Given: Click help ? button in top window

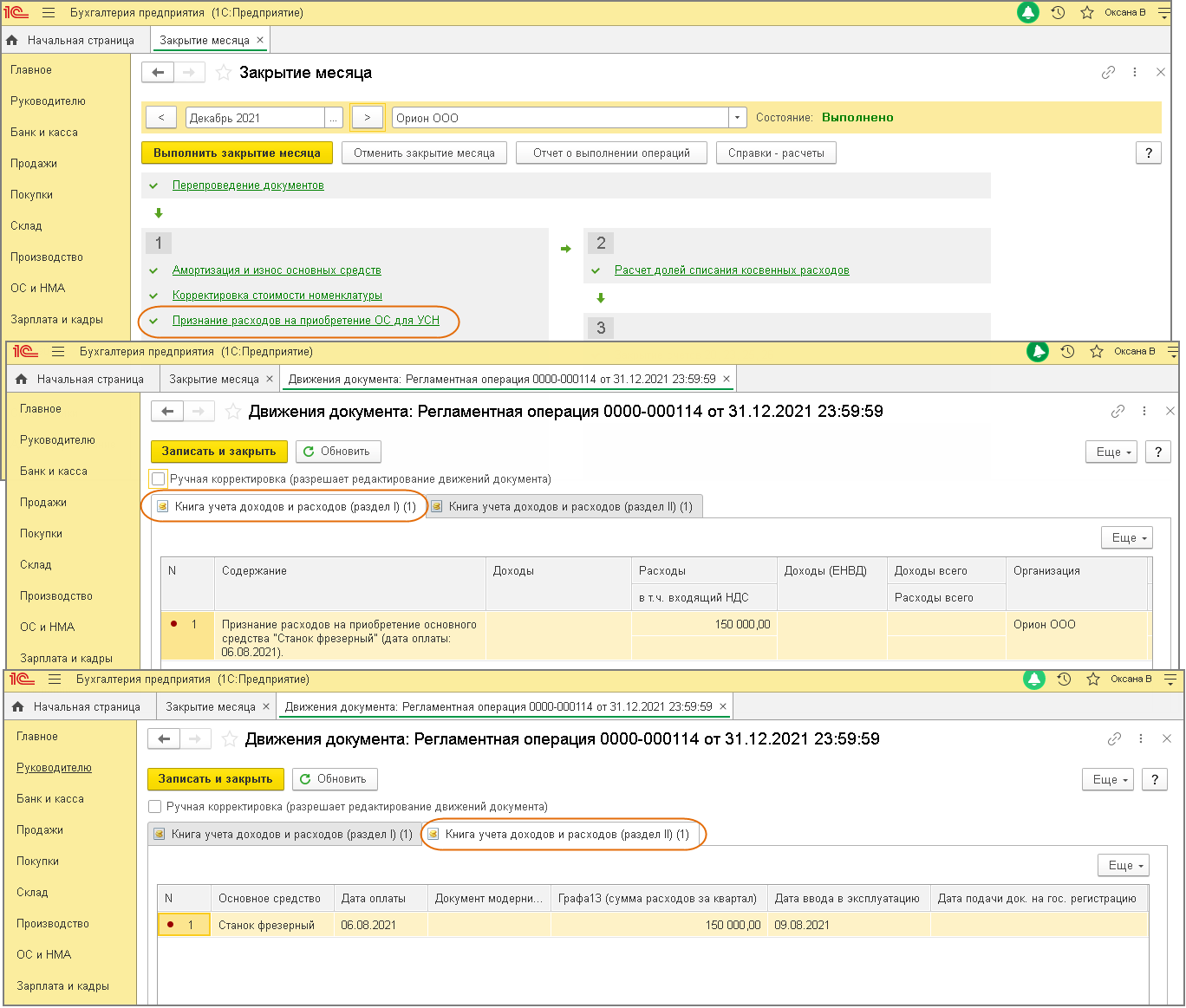Looking at the screenshot, I should coord(1149,153).
